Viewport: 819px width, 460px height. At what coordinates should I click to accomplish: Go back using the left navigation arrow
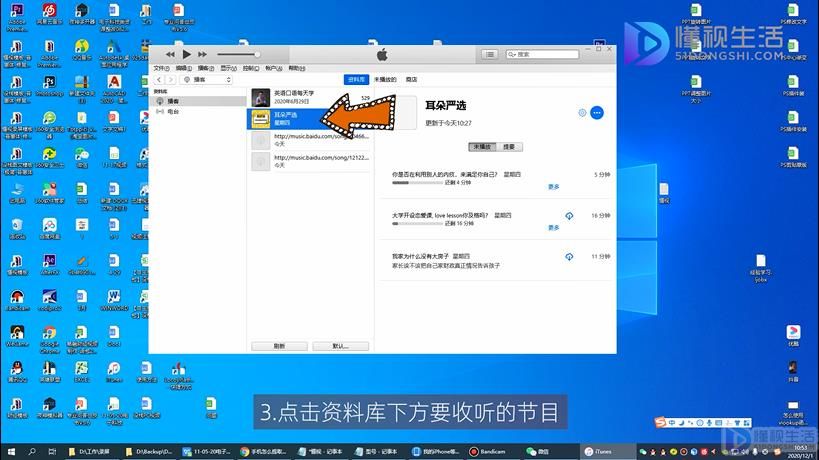pos(159,80)
